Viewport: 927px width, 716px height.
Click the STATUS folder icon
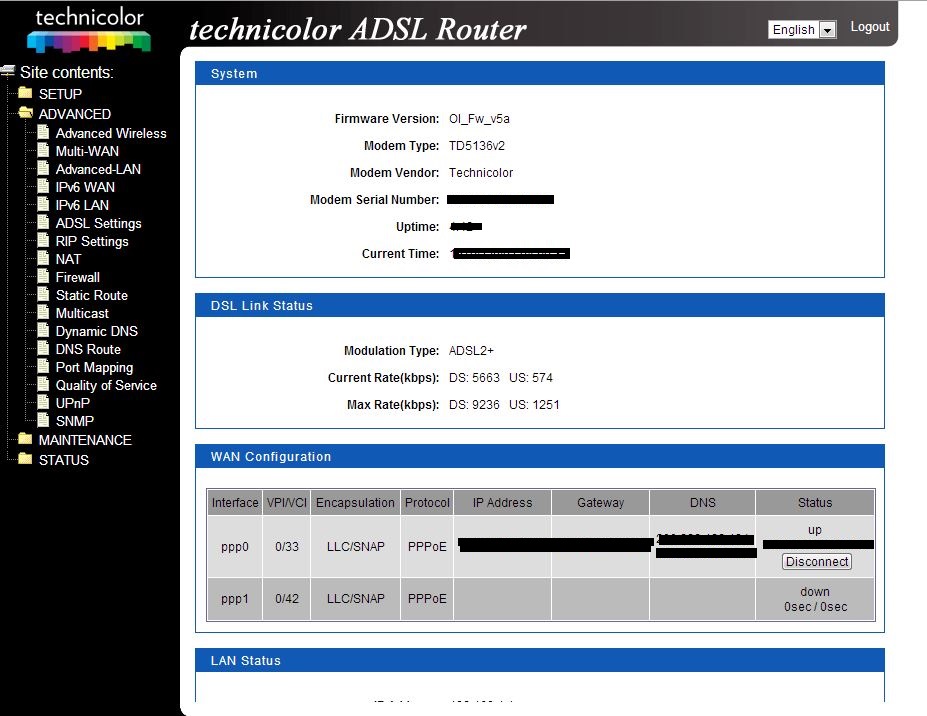pyautogui.click(x=25, y=459)
